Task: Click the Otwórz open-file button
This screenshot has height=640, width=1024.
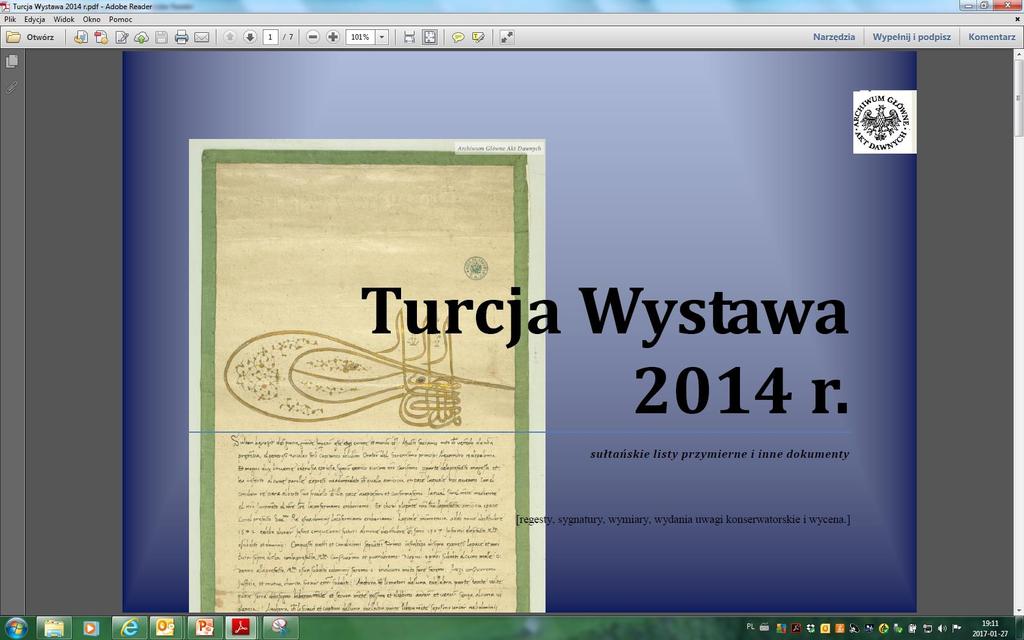Action: pyautogui.click(x=30, y=37)
